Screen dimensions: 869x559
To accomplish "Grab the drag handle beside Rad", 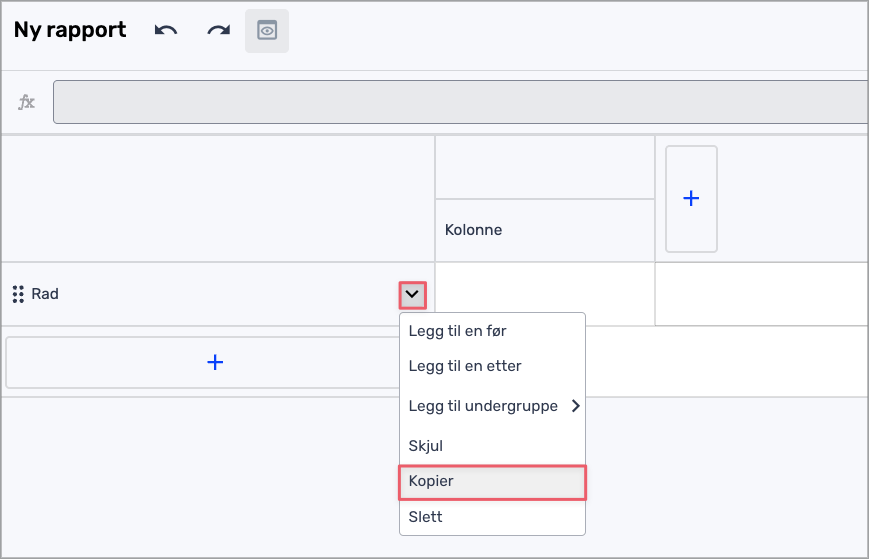I will point(17,294).
